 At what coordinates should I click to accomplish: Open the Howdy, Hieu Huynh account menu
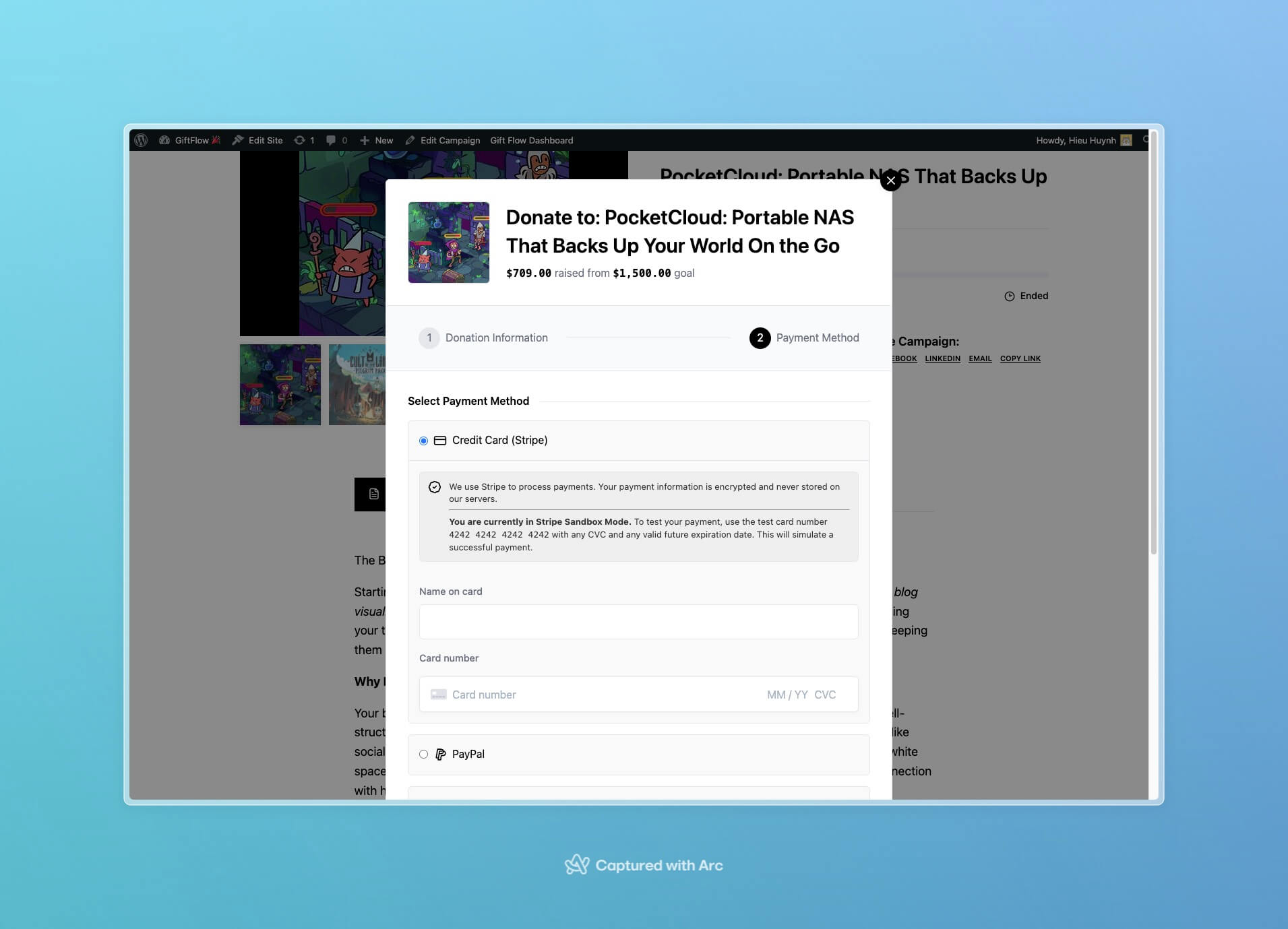click(x=1083, y=140)
